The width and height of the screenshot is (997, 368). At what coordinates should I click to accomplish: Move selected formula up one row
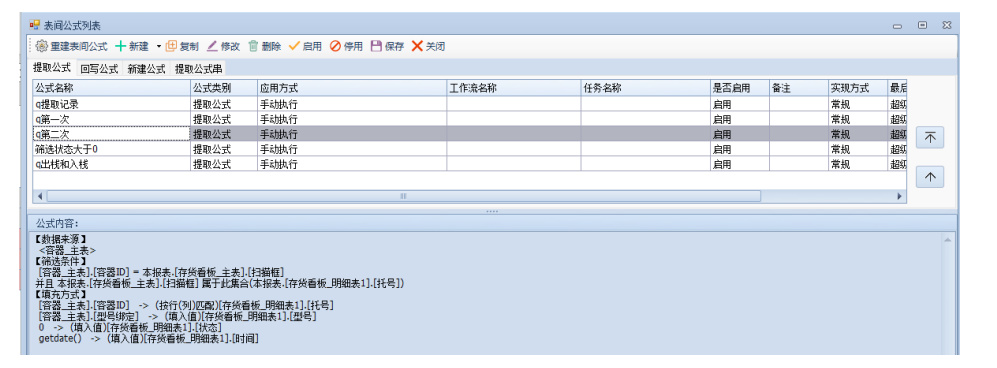coord(930,177)
